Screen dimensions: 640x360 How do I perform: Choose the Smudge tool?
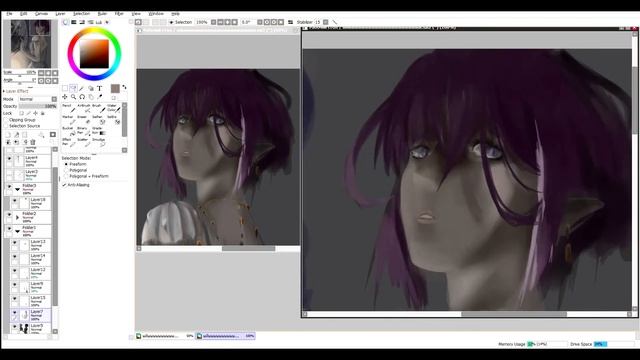pos(98,142)
